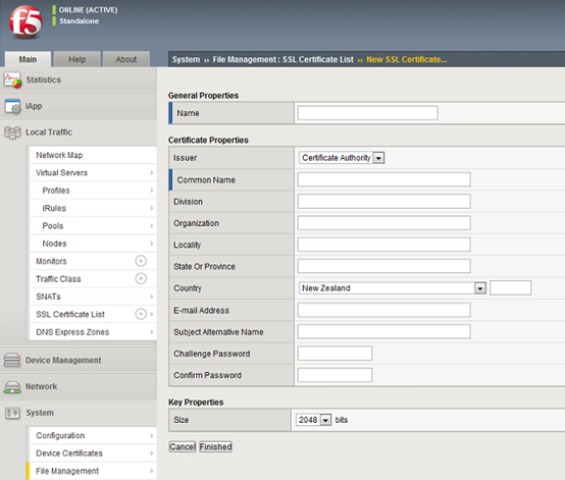Expand the Virtual Servers submenu arrow
Viewport: 565px width, 480px height.
pyautogui.click(x=152, y=173)
